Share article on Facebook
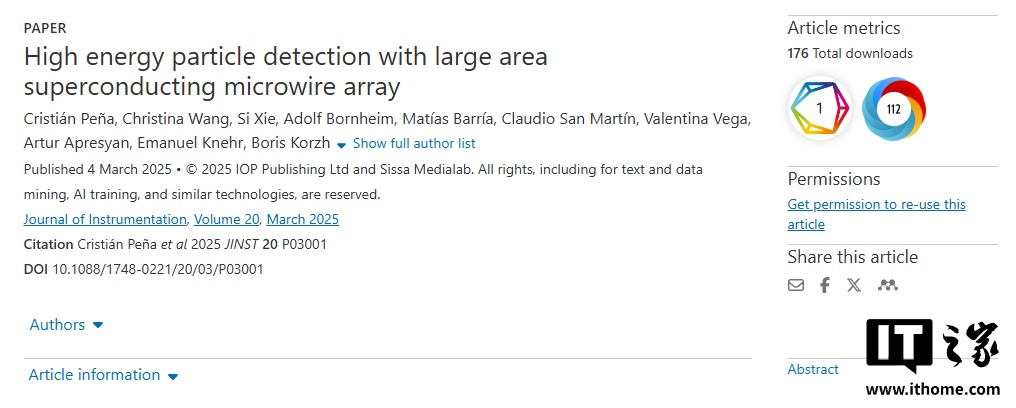This screenshot has width=1016, height=408. tap(825, 285)
